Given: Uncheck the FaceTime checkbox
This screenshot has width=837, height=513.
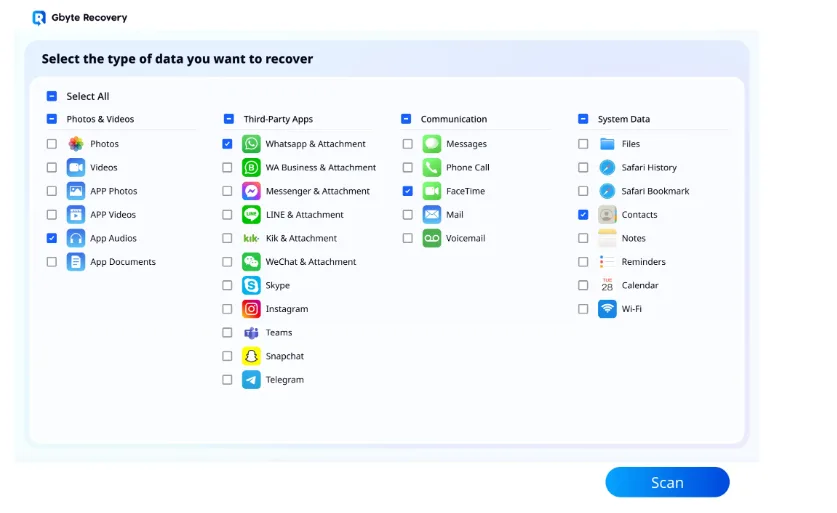Looking at the screenshot, I should point(407,191).
